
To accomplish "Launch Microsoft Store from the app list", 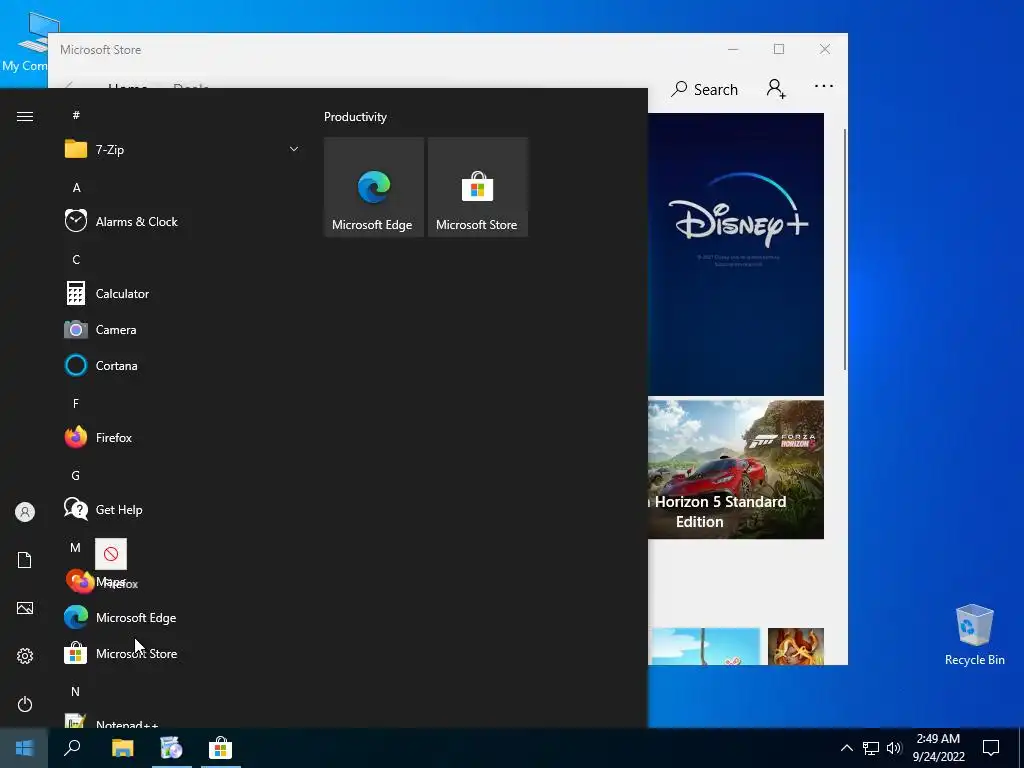I will [x=182, y=653].
